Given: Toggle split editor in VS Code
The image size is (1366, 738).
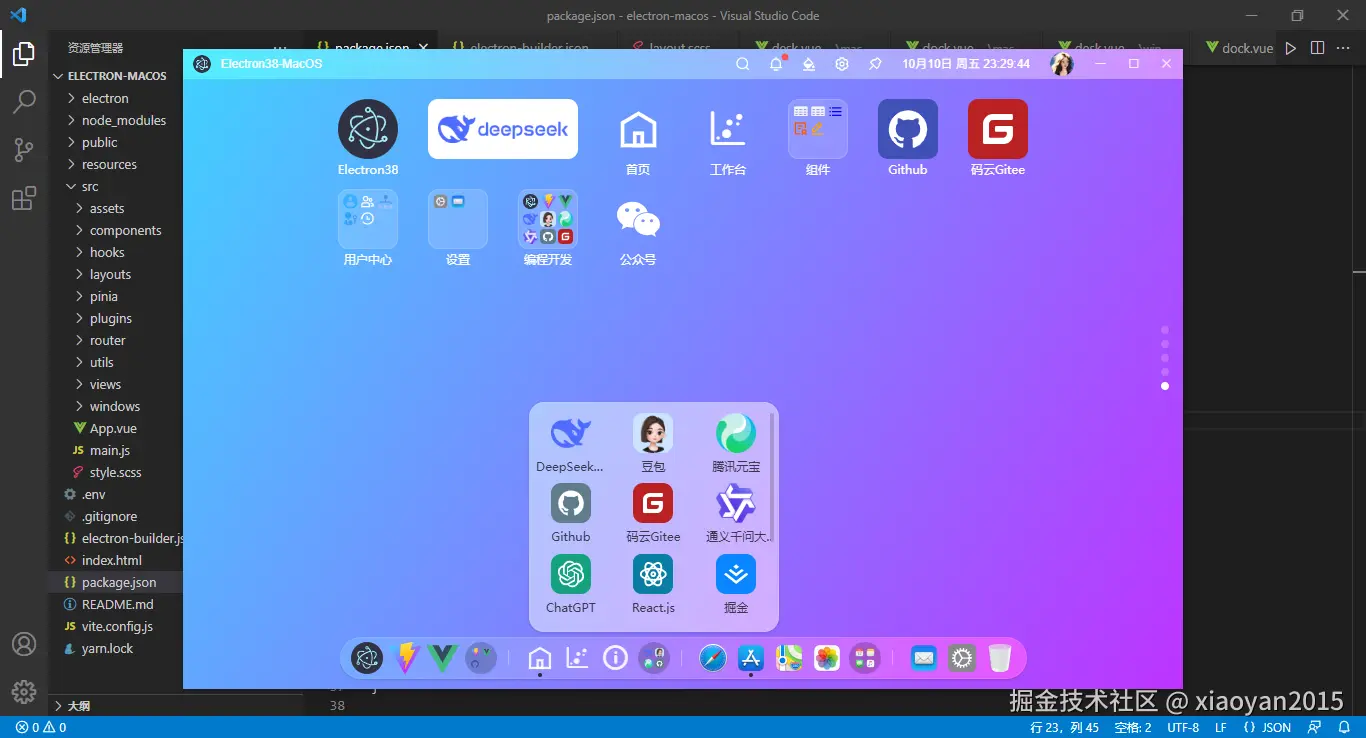Looking at the screenshot, I should [1317, 48].
